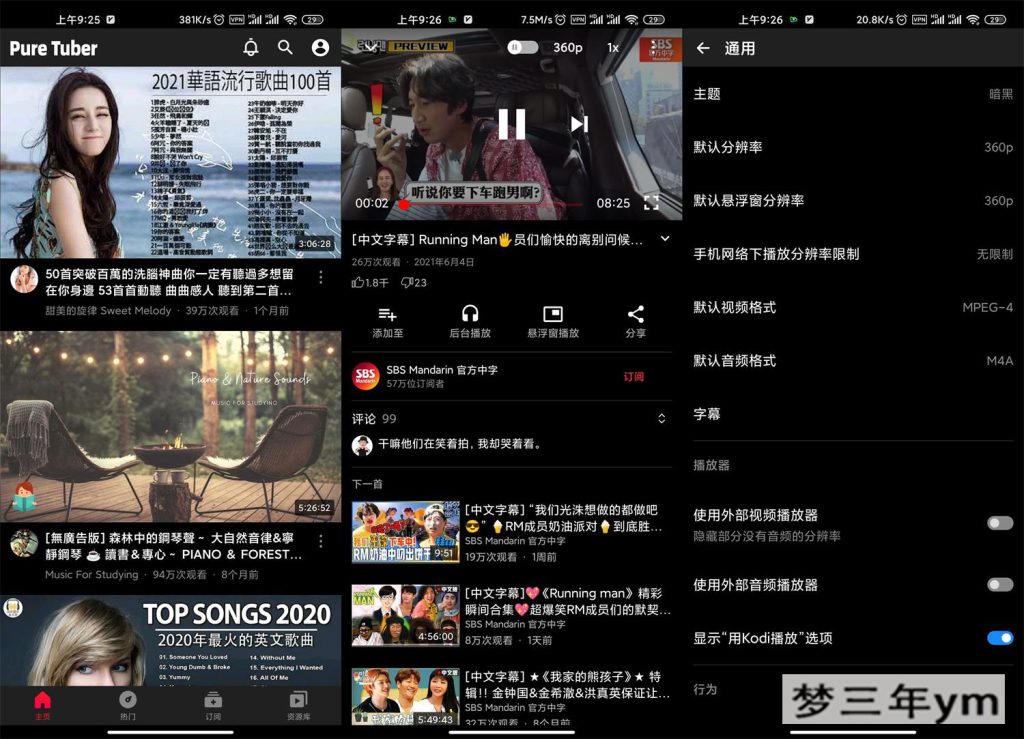1024x739 pixels.
Task: Open title 無廣告版 森林中的鋼琴聲
Action: pos(173,546)
